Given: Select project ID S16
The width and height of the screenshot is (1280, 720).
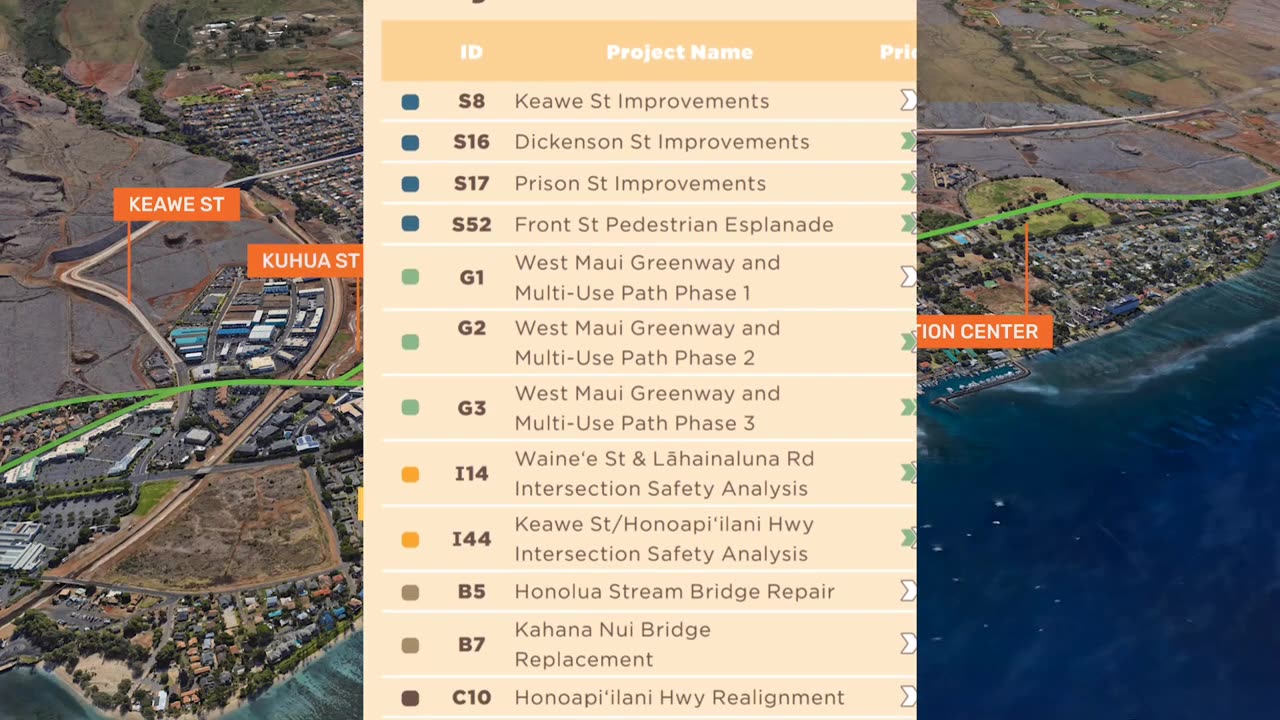Looking at the screenshot, I should 472,142.
